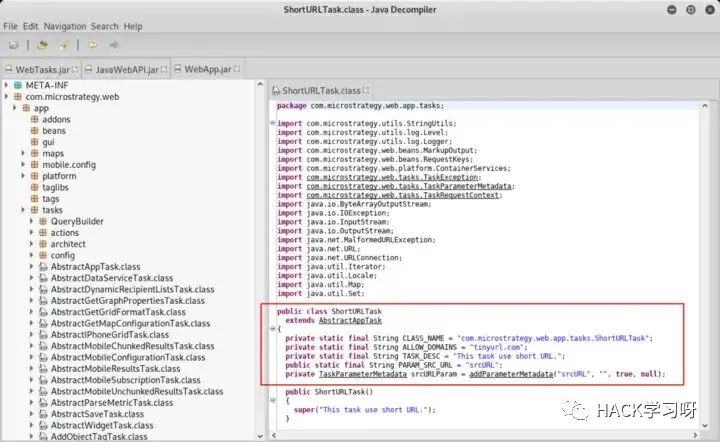Viewport: 720px width, 442px height.
Task: Click the tree panel scroll-down arrow
Action: click(x=260, y=436)
